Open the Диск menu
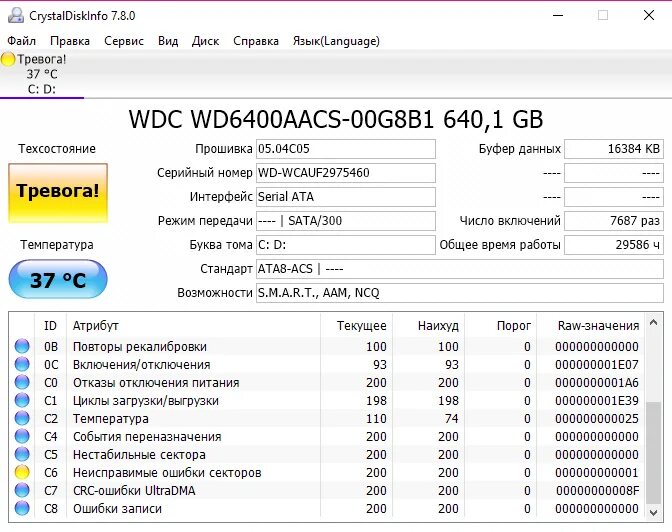This screenshot has width=672, height=532. click(x=205, y=41)
